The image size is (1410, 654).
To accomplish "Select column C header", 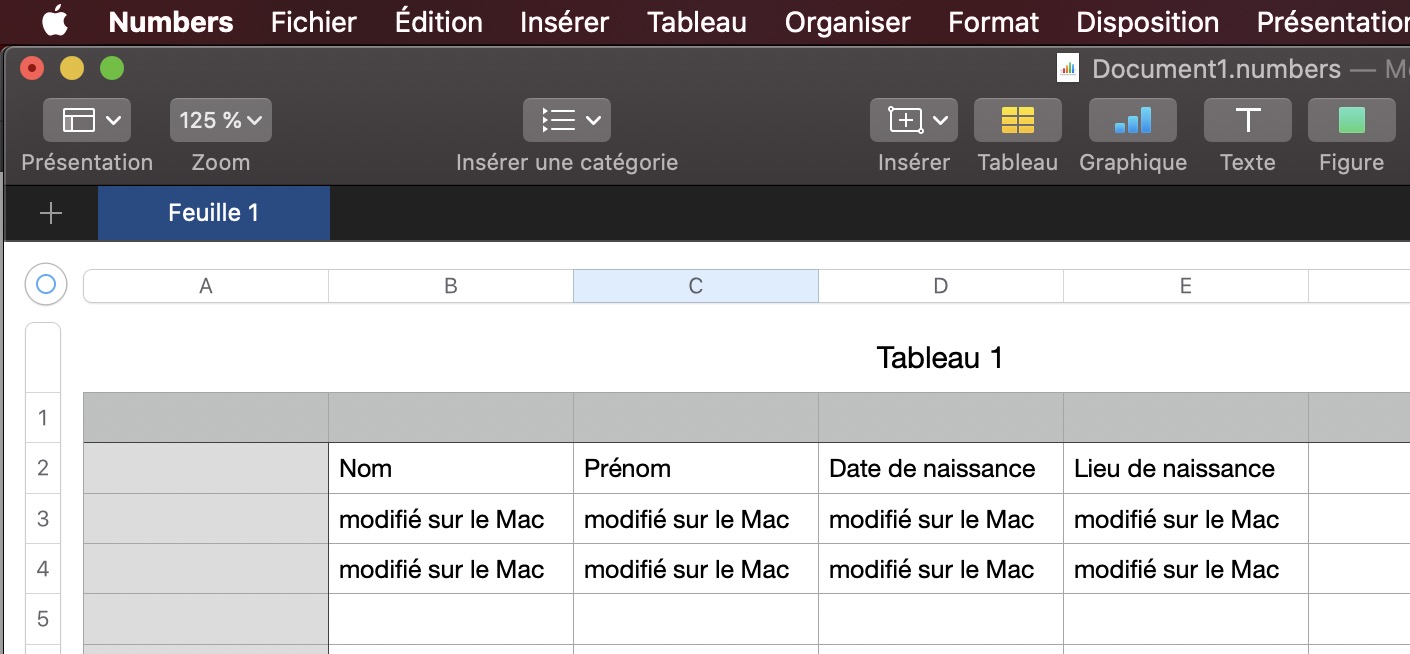I will (695, 286).
